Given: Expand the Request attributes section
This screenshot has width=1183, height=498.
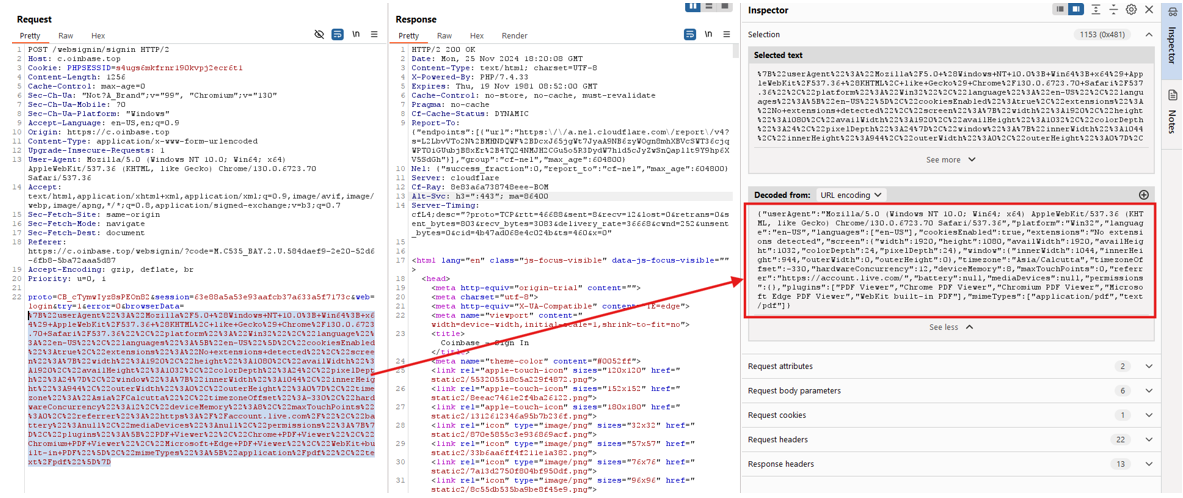Looking at the screenshot, I should pos(1149,367).
